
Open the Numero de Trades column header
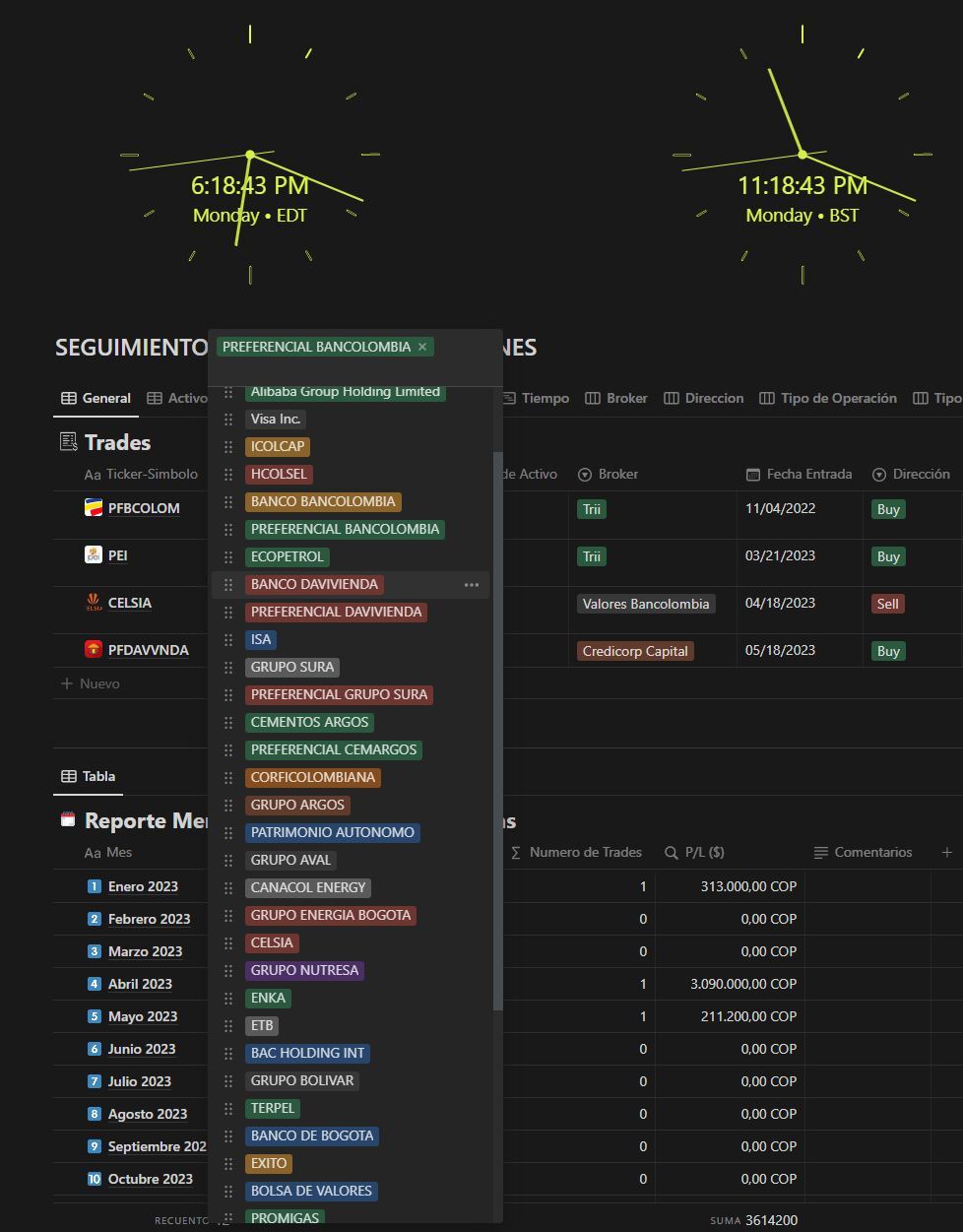576,852
